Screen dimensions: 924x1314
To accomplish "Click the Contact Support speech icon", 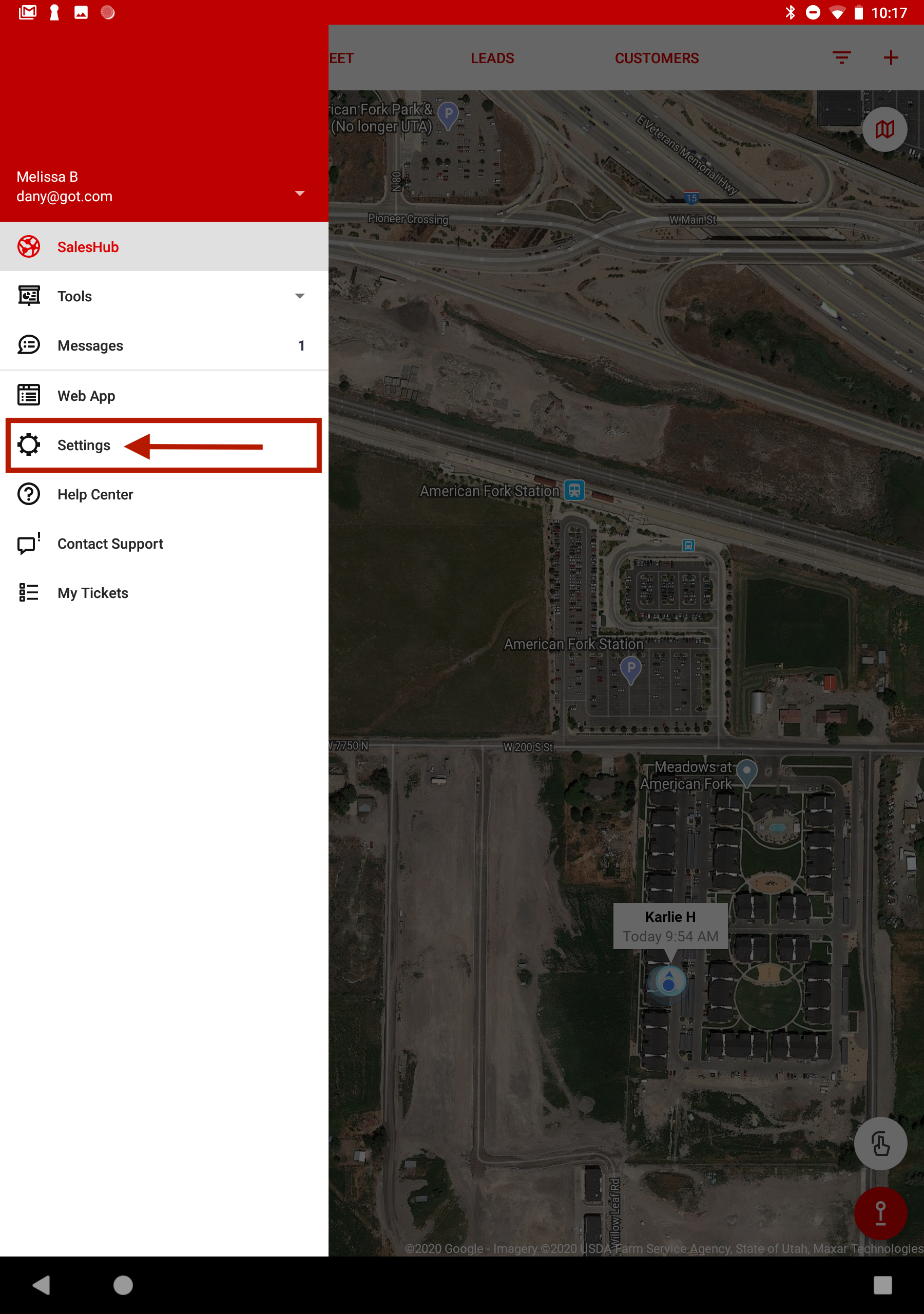I will coord(29,543).
